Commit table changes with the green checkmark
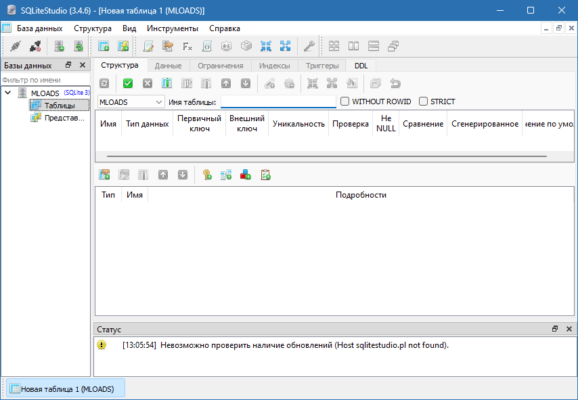The image size is (578, 400). (x=128, y=84)
